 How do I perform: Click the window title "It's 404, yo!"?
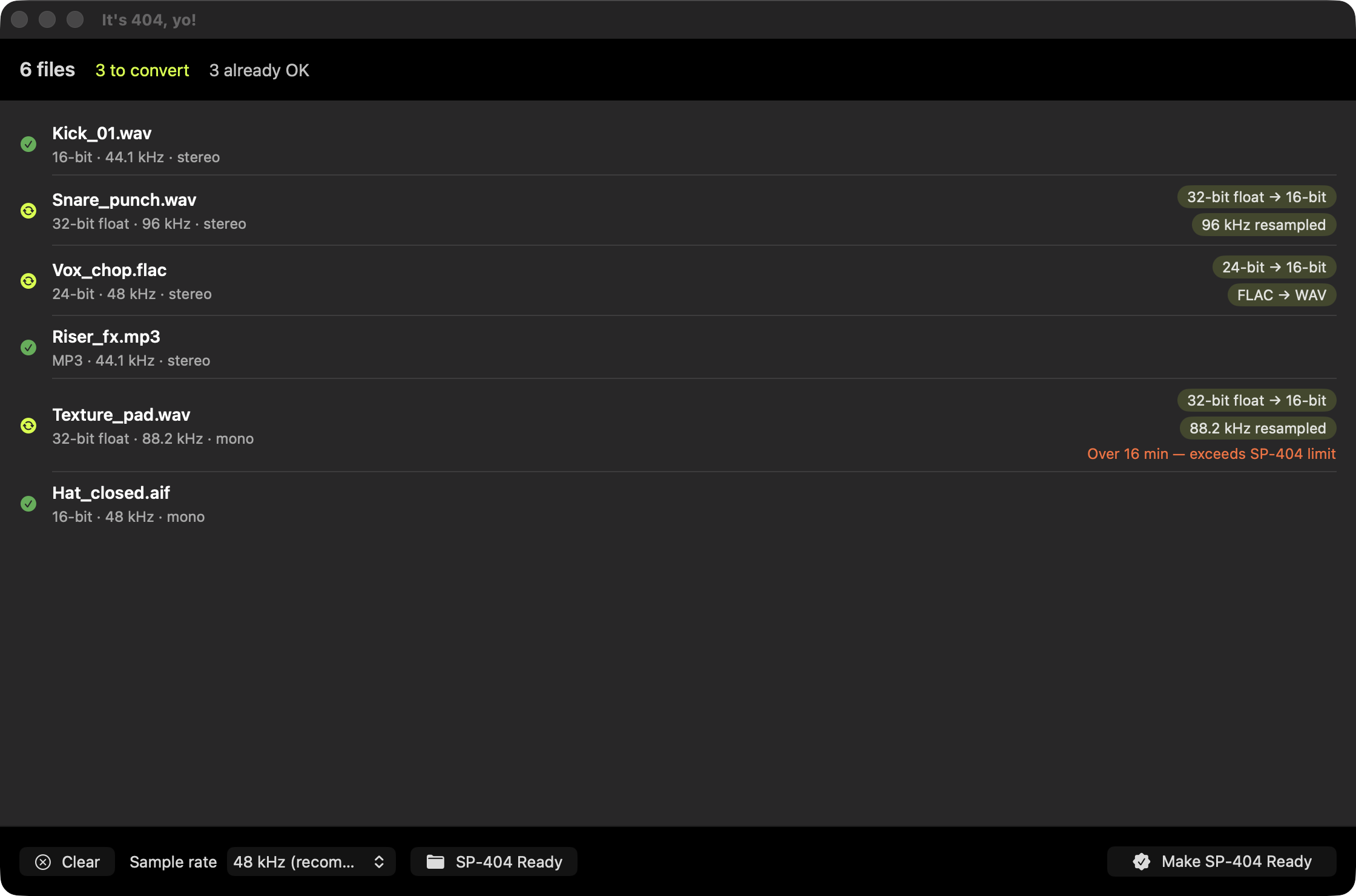[149, 20]
